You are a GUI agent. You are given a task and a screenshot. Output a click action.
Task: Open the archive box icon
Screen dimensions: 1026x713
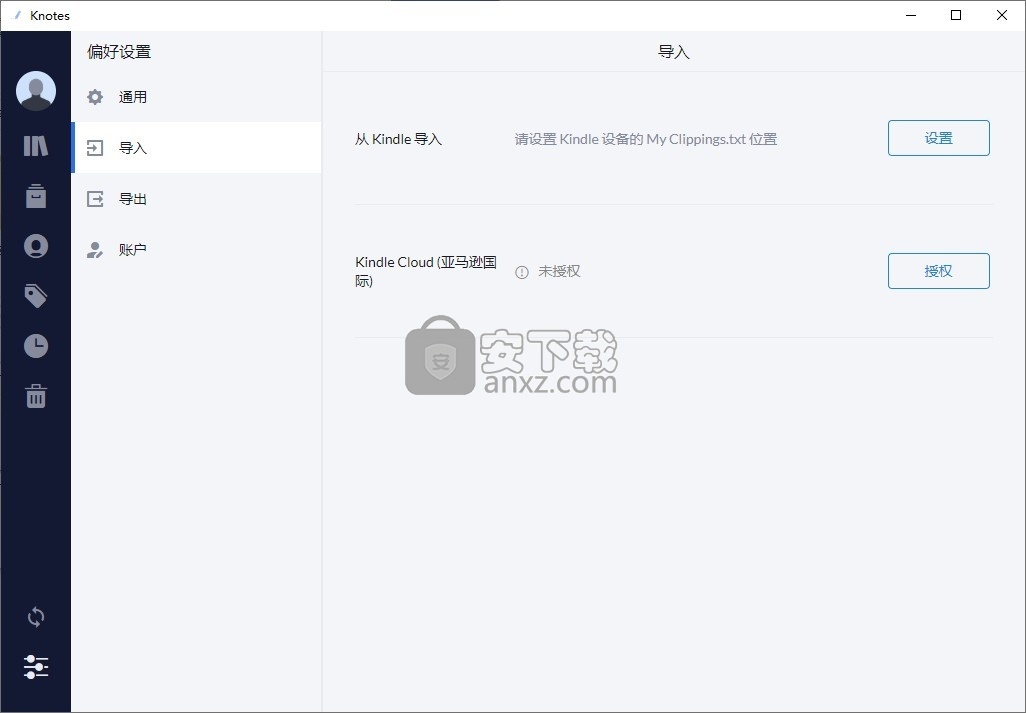36,196
